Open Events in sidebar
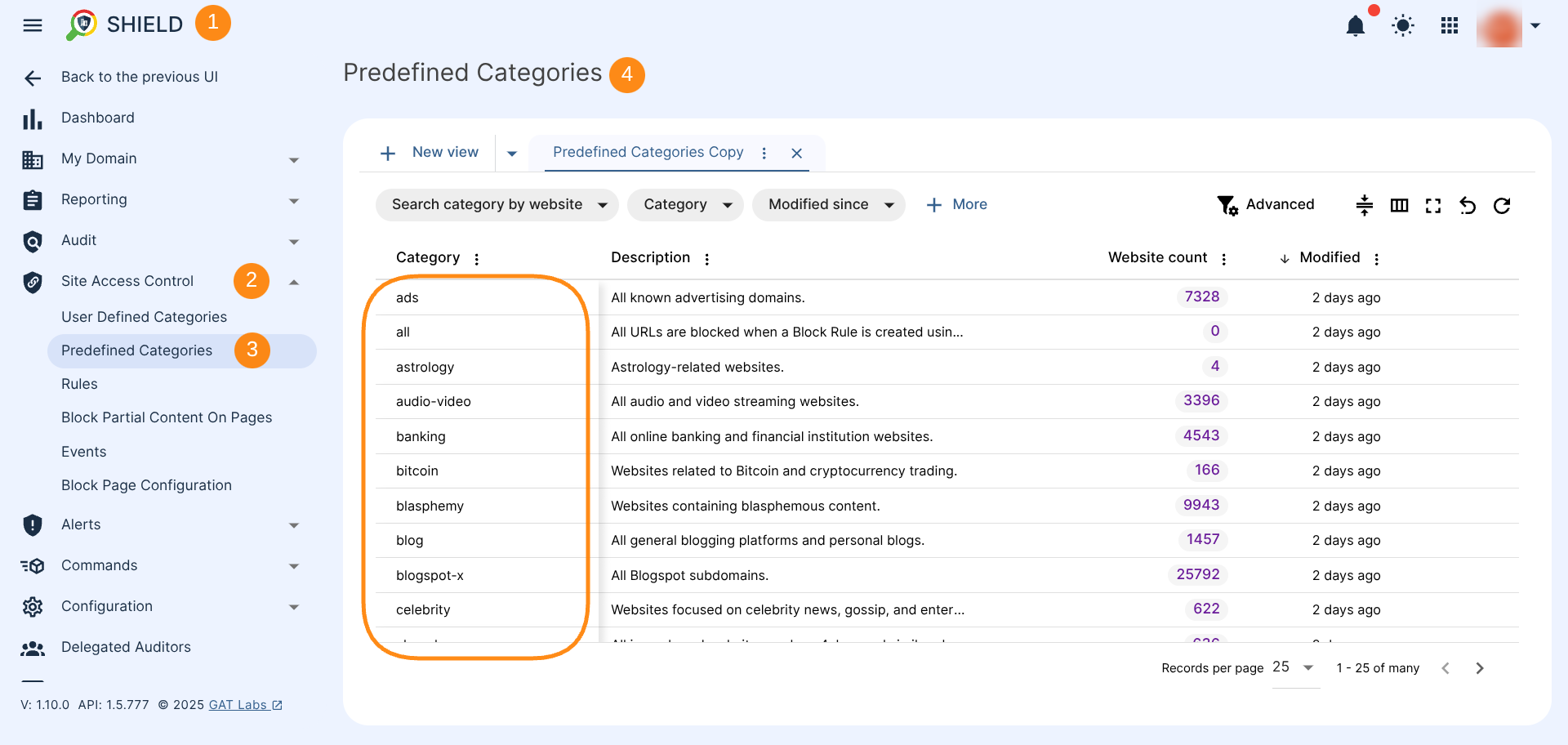 tap(84, 452)
